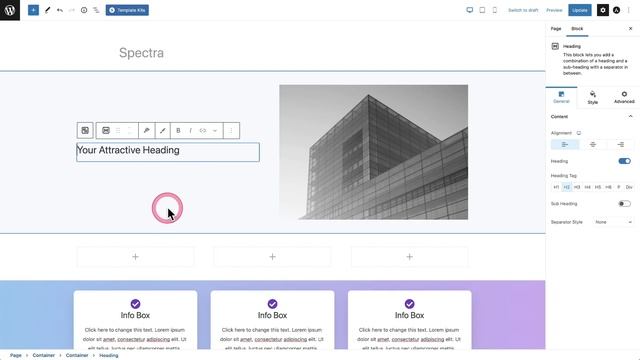Click the brush icon in block toolbar
Viewport: 640px width, 360px height.
pyautogui.click(x=162, y=131)
